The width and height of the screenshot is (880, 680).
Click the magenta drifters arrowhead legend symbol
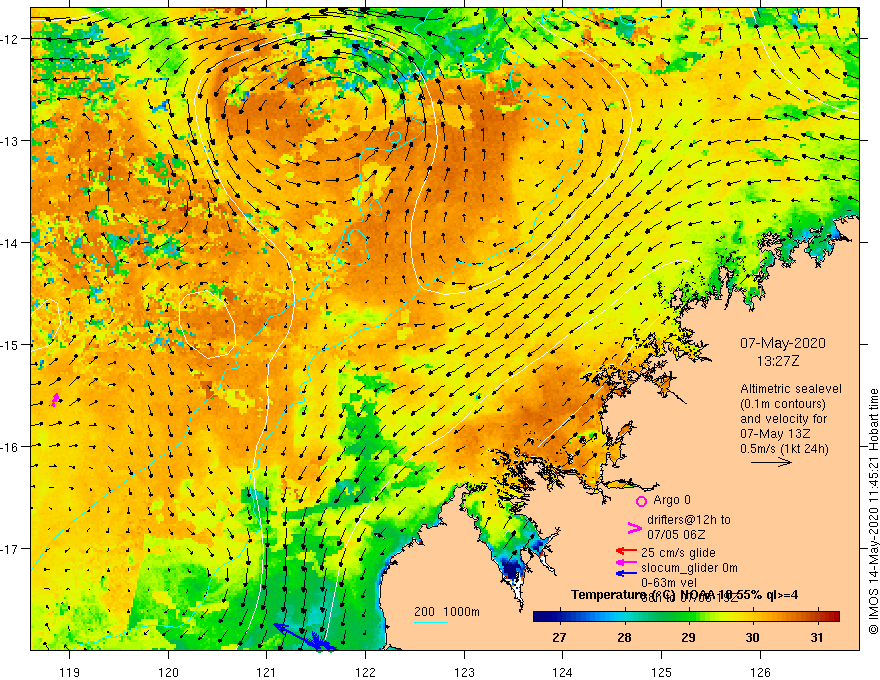tap(634, 528)
